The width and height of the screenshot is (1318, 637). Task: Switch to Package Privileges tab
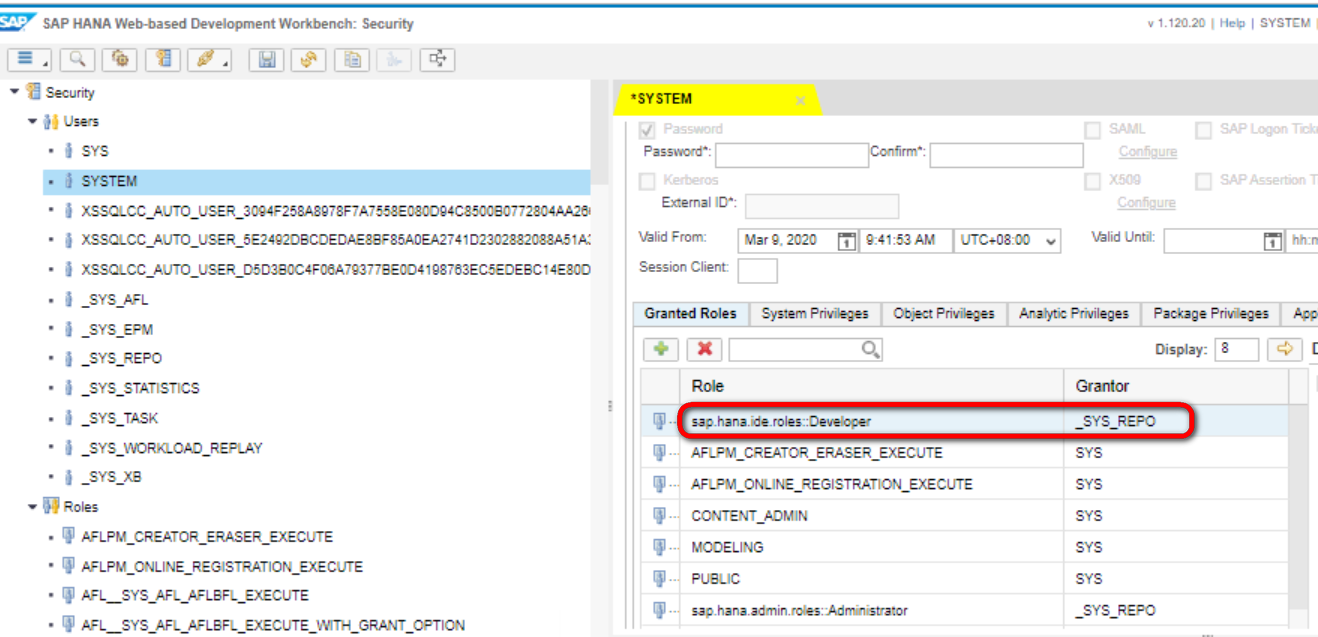(1211, 313)
